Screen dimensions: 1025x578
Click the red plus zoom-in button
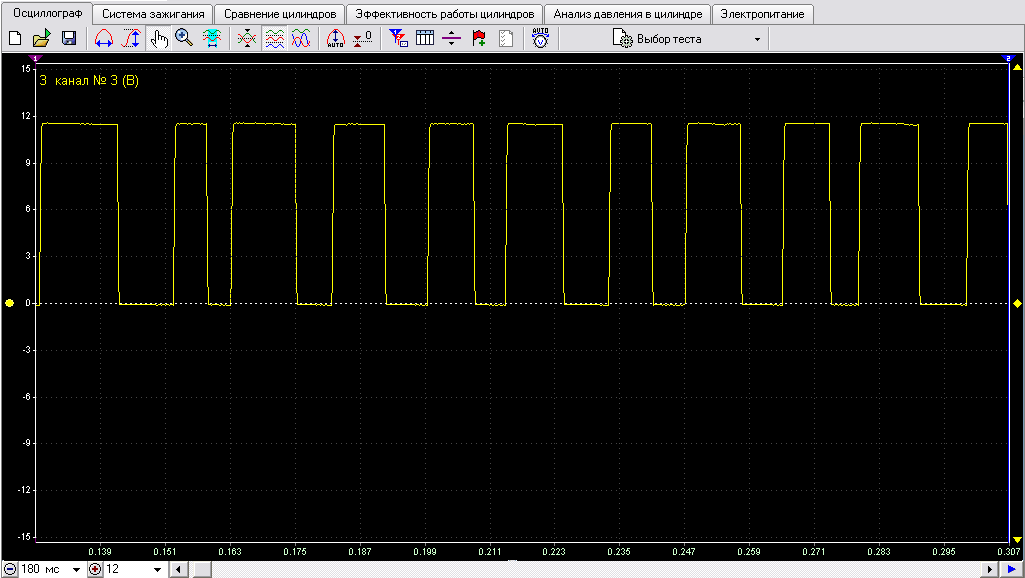click(x=95, y=569)
